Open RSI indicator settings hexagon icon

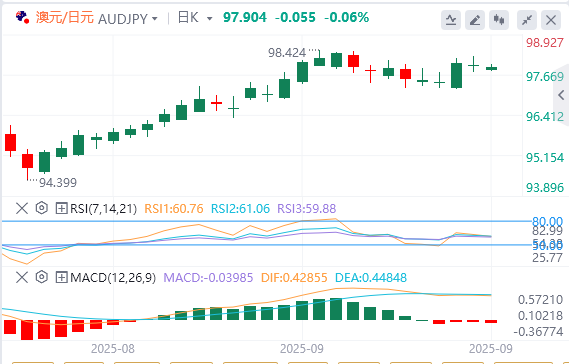click(x=42, y=208)
